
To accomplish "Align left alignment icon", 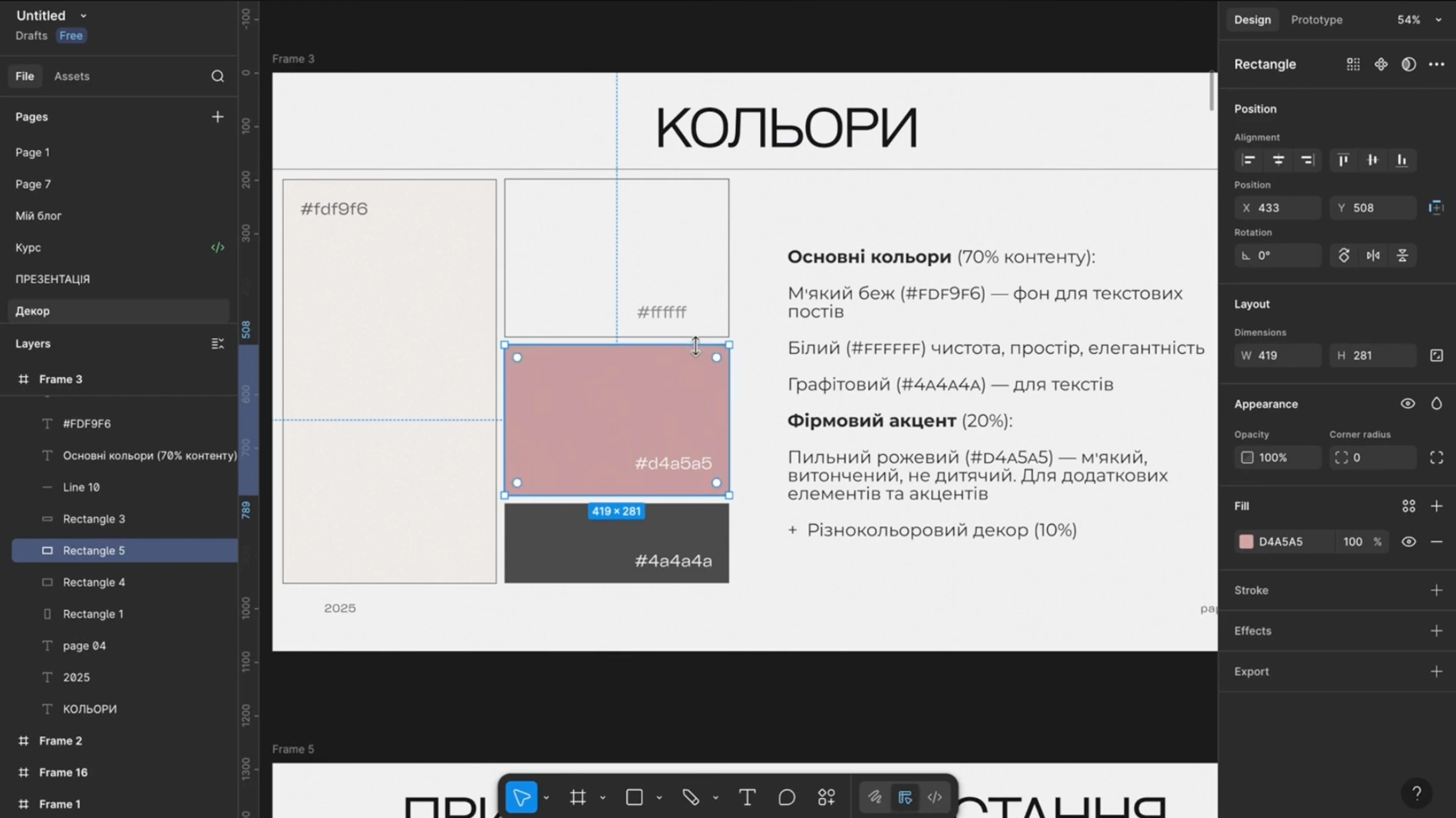I will coord(1248,160).
